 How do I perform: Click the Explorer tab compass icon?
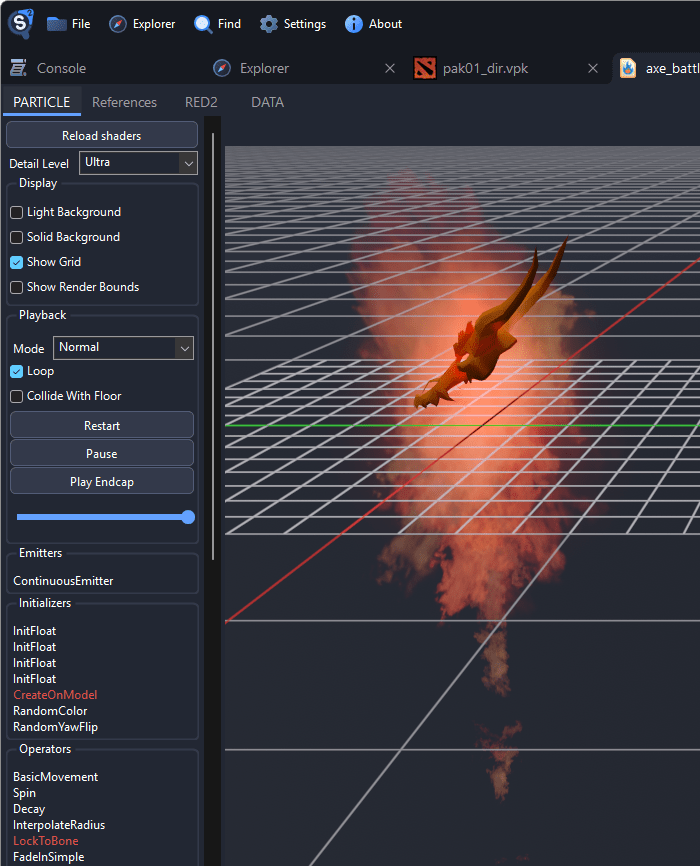point(222,68)
